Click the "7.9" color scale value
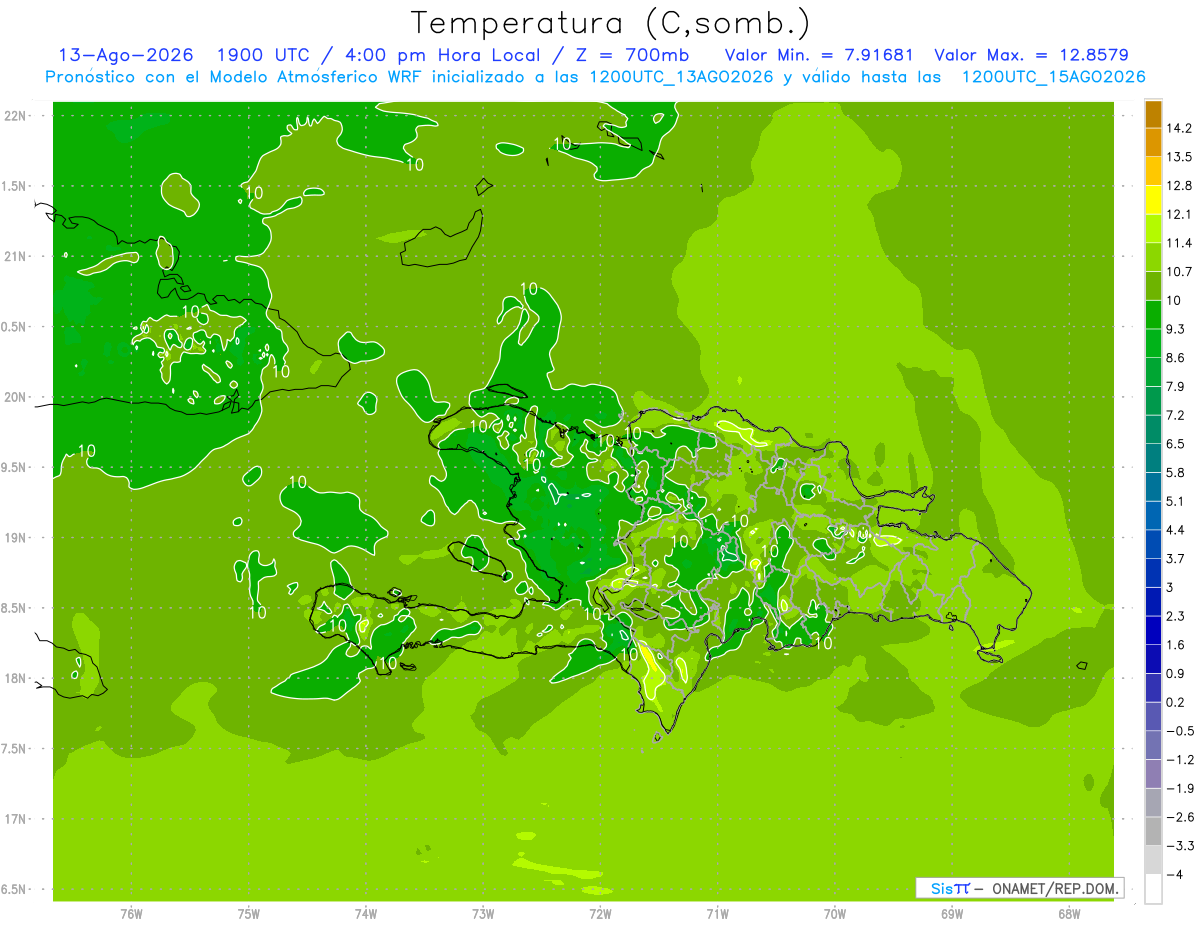Viewport: 1200px width, 927px height. click(1175, 387)
